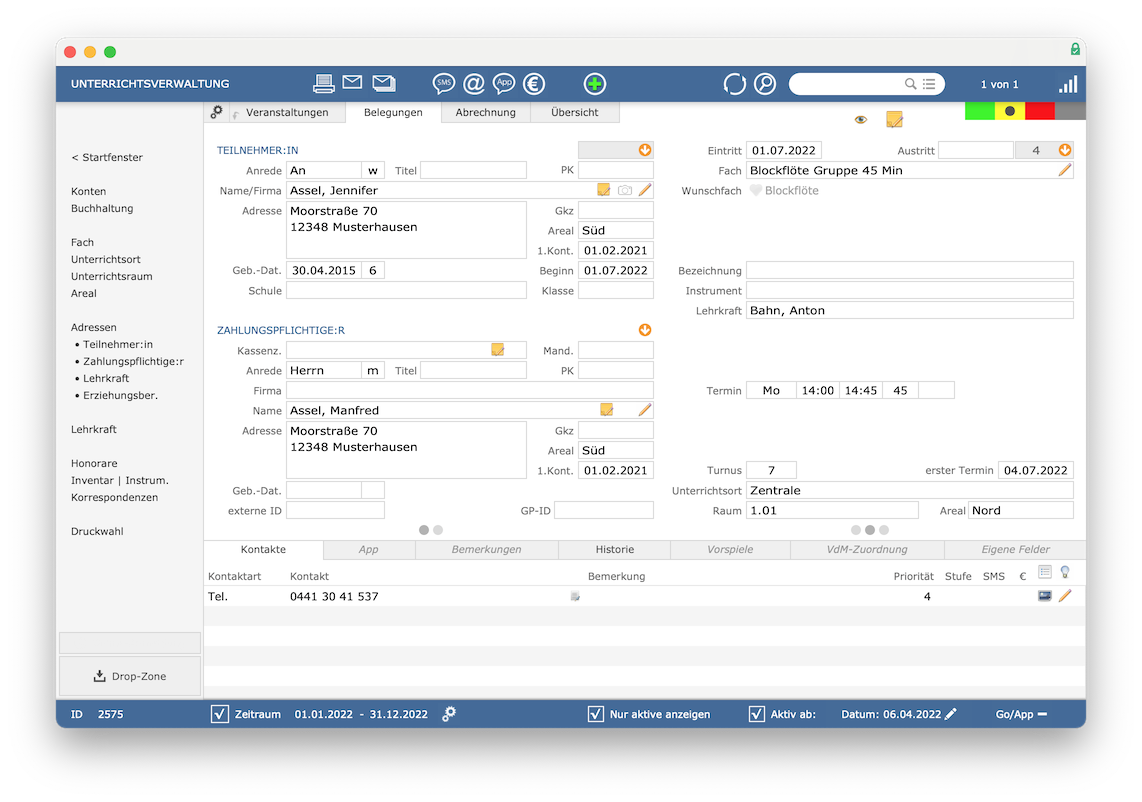The width and height of the screenshot is (1142, 802).
Task: Open sticky note icon beside Assel, Jennifer
Action: click(604, 190)
